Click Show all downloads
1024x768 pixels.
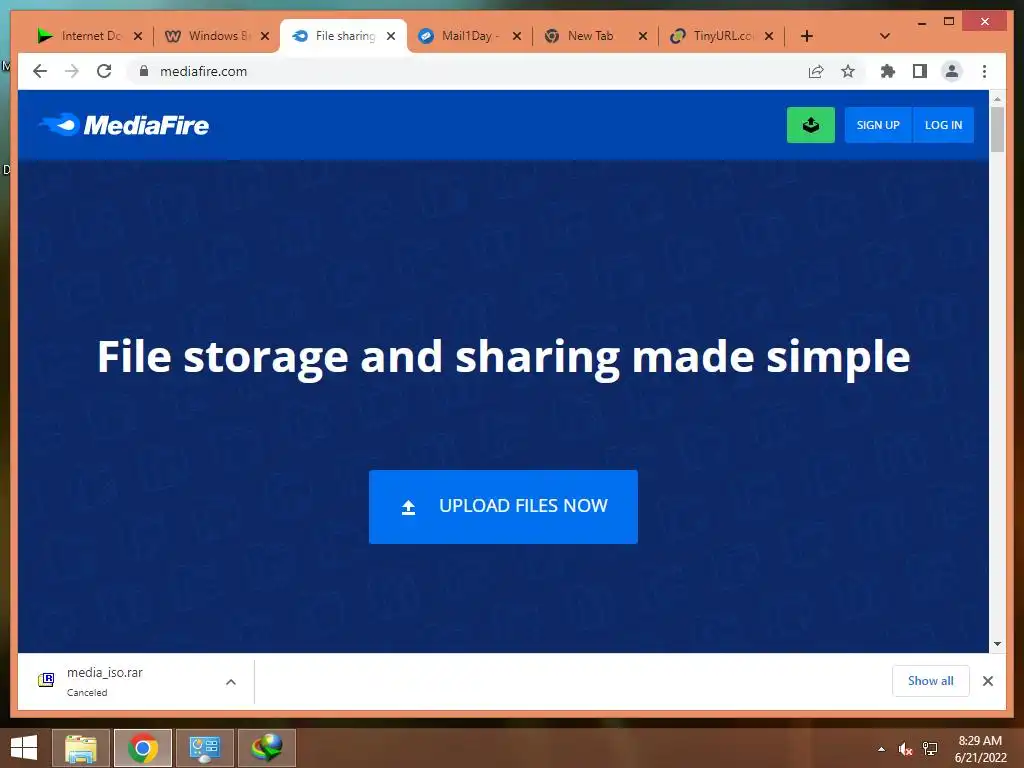pyautogui.click(x=930, y=680)
